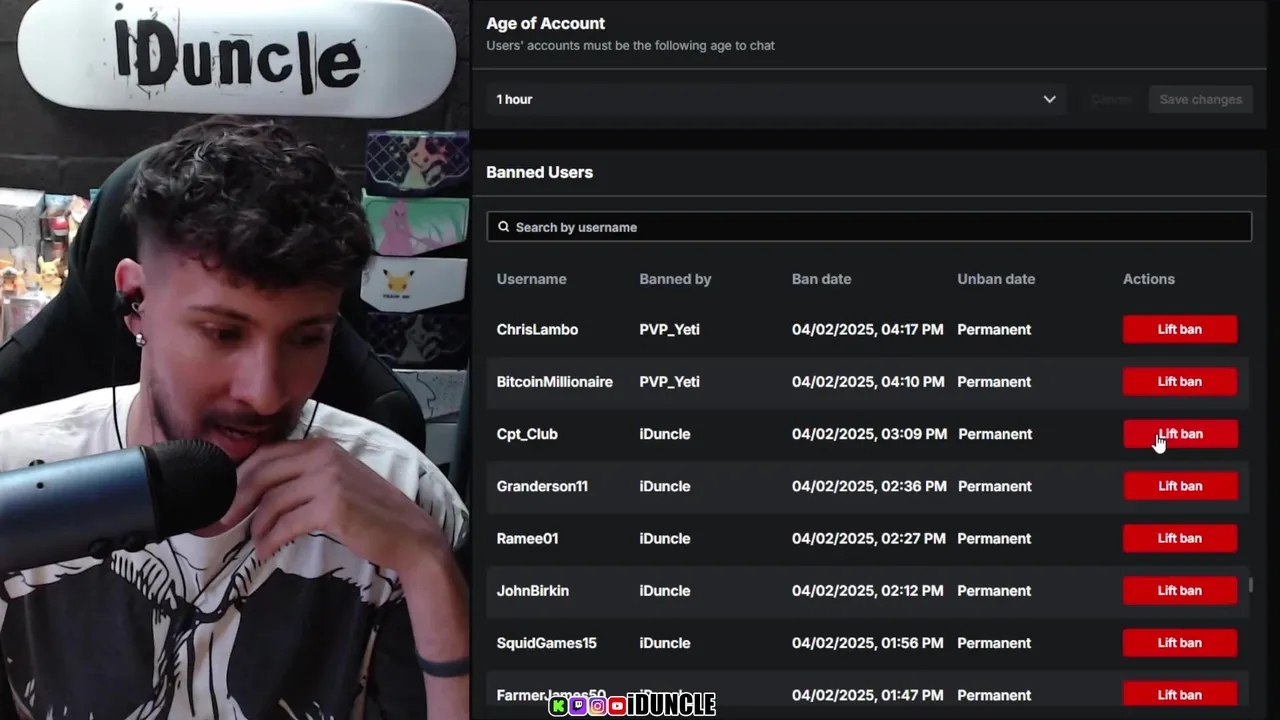Click the Kick logo icon in overlay
This screenshot has width=1280, height=720.
click(559, 706)
